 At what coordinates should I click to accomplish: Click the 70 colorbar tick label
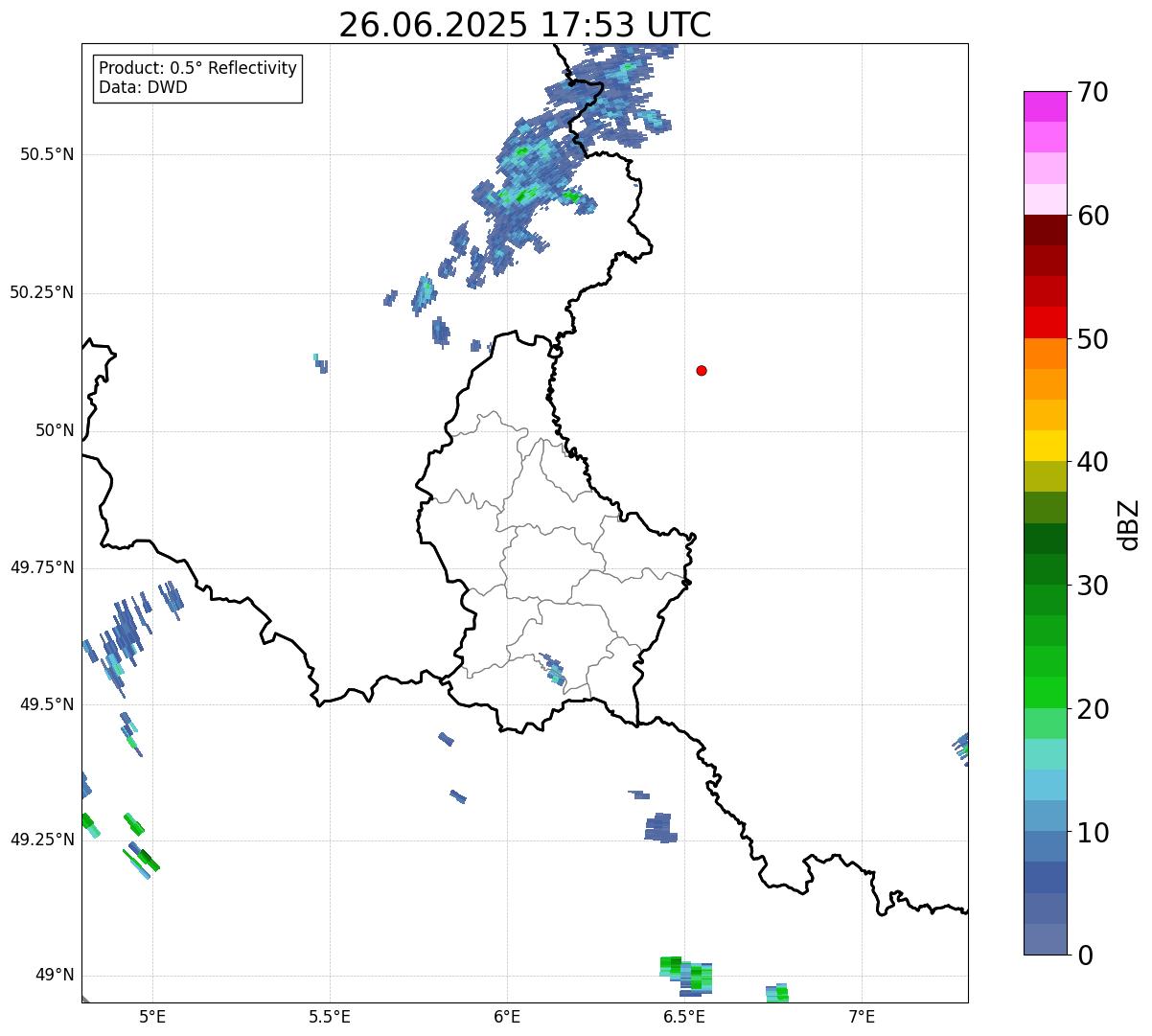click(1093, 92)
